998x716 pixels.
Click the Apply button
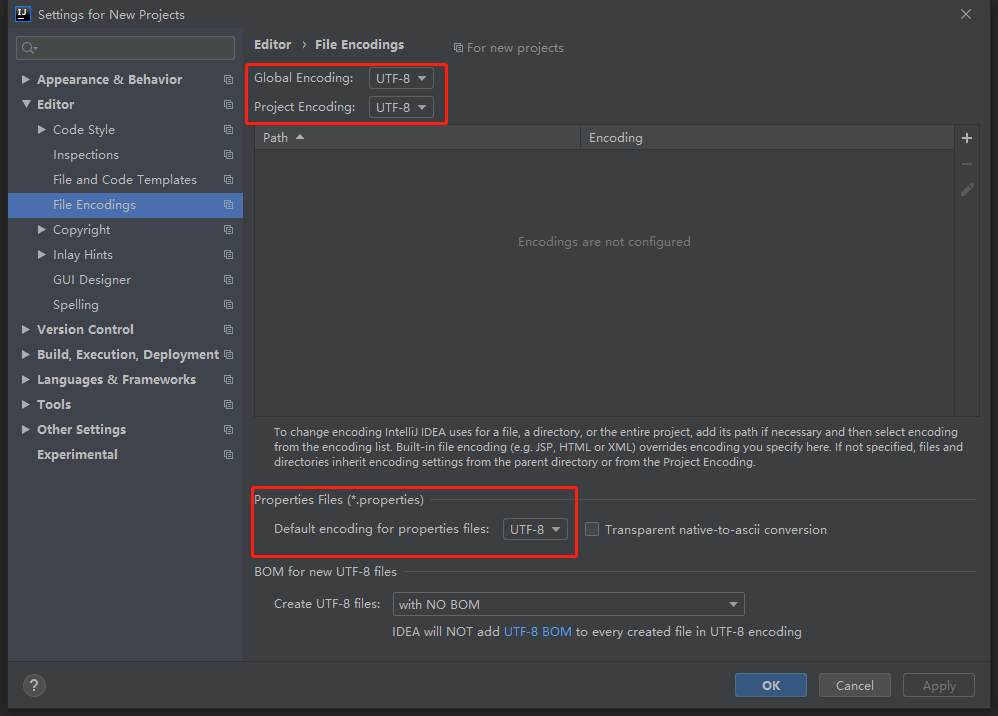(x=939, y=685)
